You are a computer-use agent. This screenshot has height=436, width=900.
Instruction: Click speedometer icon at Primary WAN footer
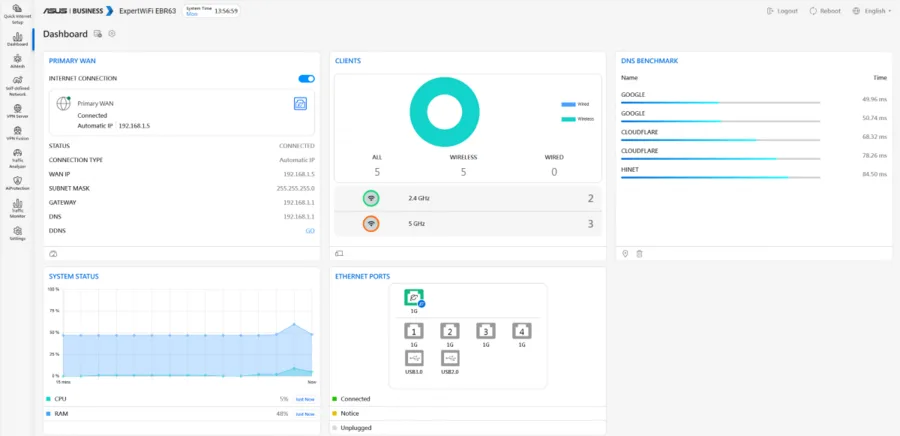coord(54,254)
